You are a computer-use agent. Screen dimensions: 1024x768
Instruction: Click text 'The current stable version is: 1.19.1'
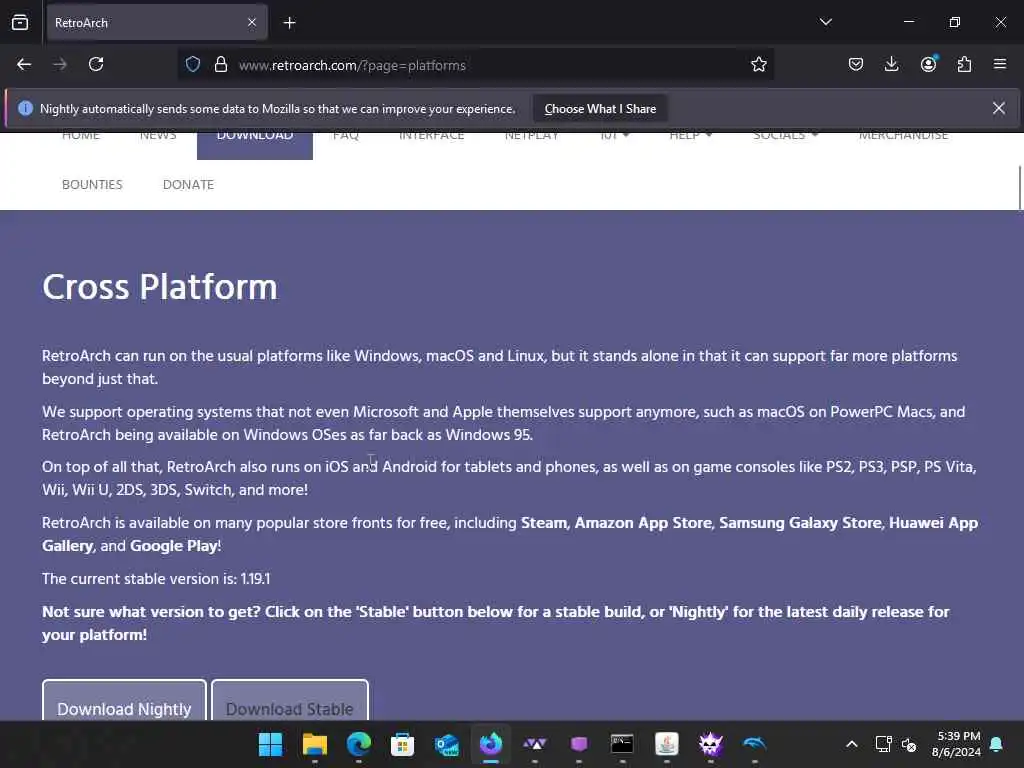point(156,579)
